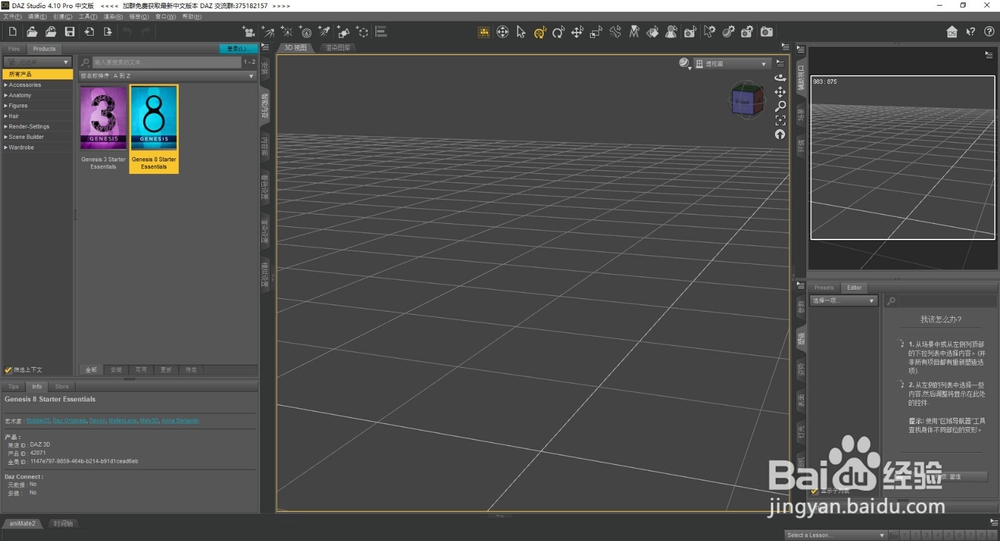This screenshot has height=541, width=1000.
Task: Select the highlighted ActivePose tool
Action: coord(540,33)
